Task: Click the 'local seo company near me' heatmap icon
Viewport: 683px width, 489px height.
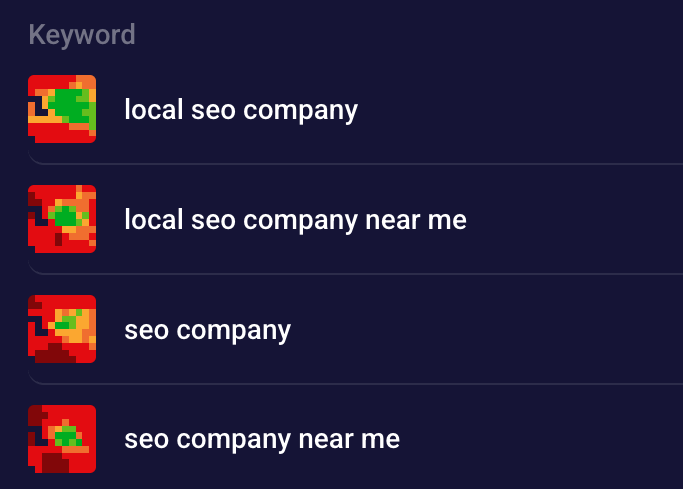Action: pos(62,219)
